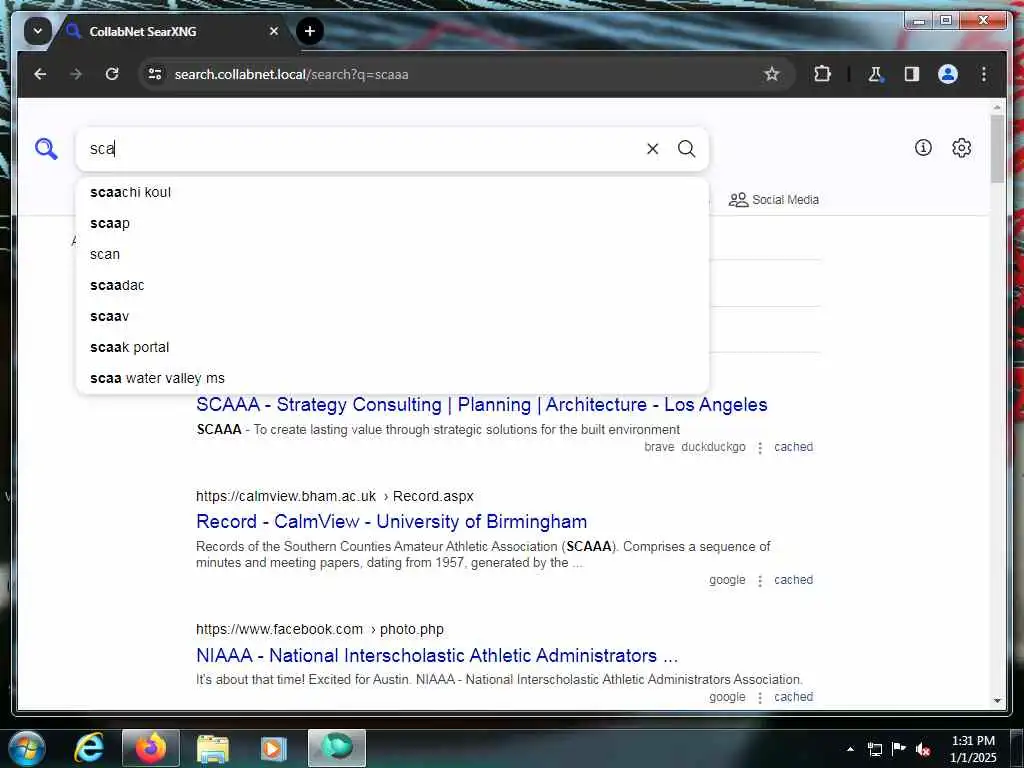Toggle the browser side panel icon

pyautogui.click(x=912, y=74)
